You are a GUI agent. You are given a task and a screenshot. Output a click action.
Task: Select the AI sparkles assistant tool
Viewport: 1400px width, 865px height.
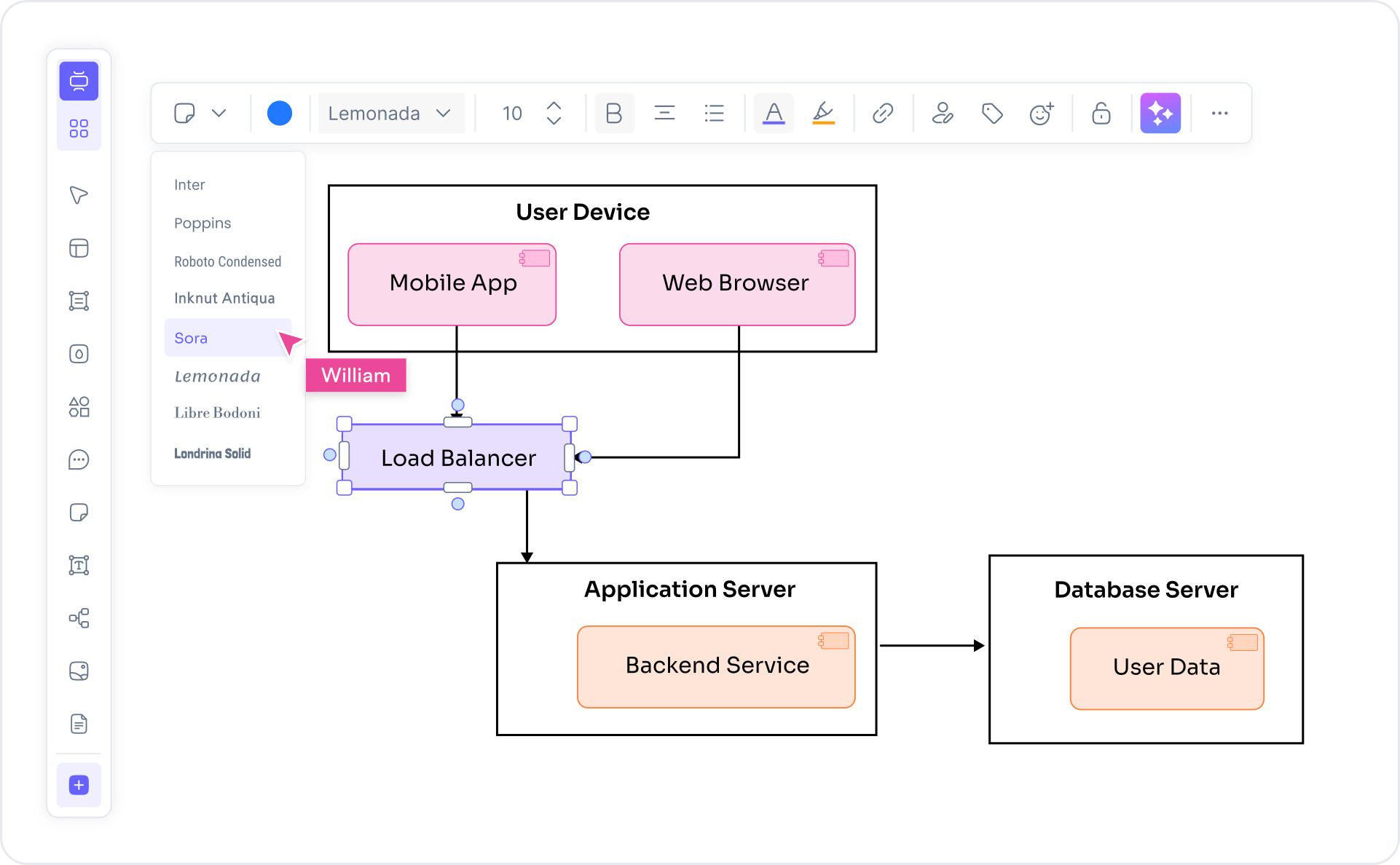(1160, 113)
